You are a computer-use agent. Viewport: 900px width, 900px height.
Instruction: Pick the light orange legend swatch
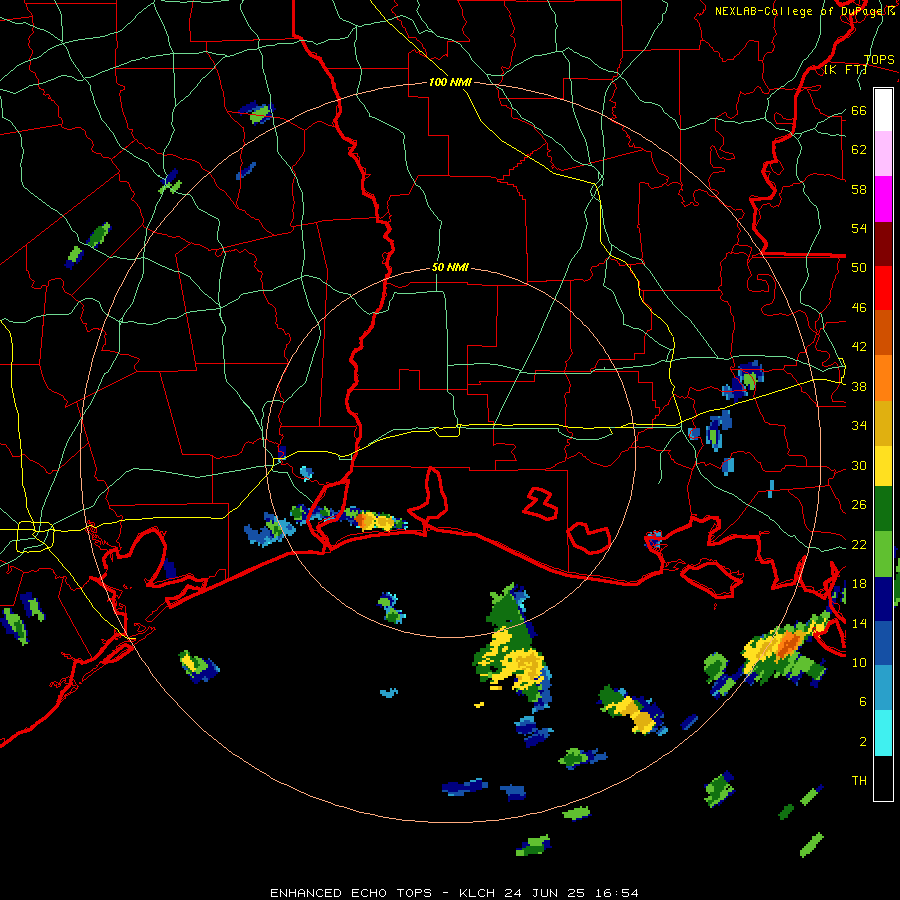coord(883,378)
